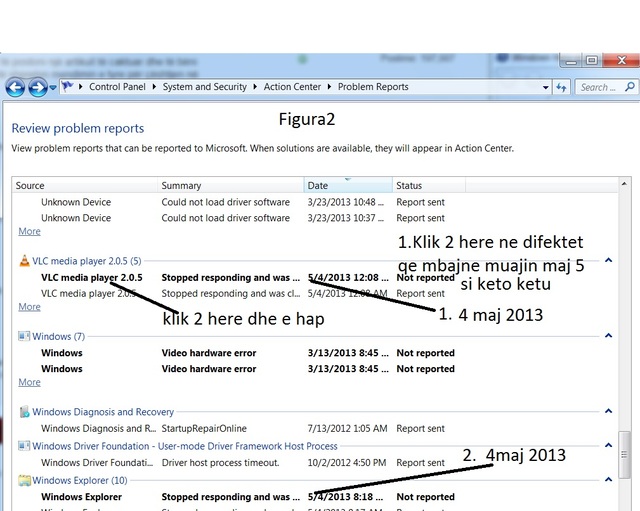Click More link under VLC media player
This screenshot has width=640, height=511.
(x=29, y=307)
